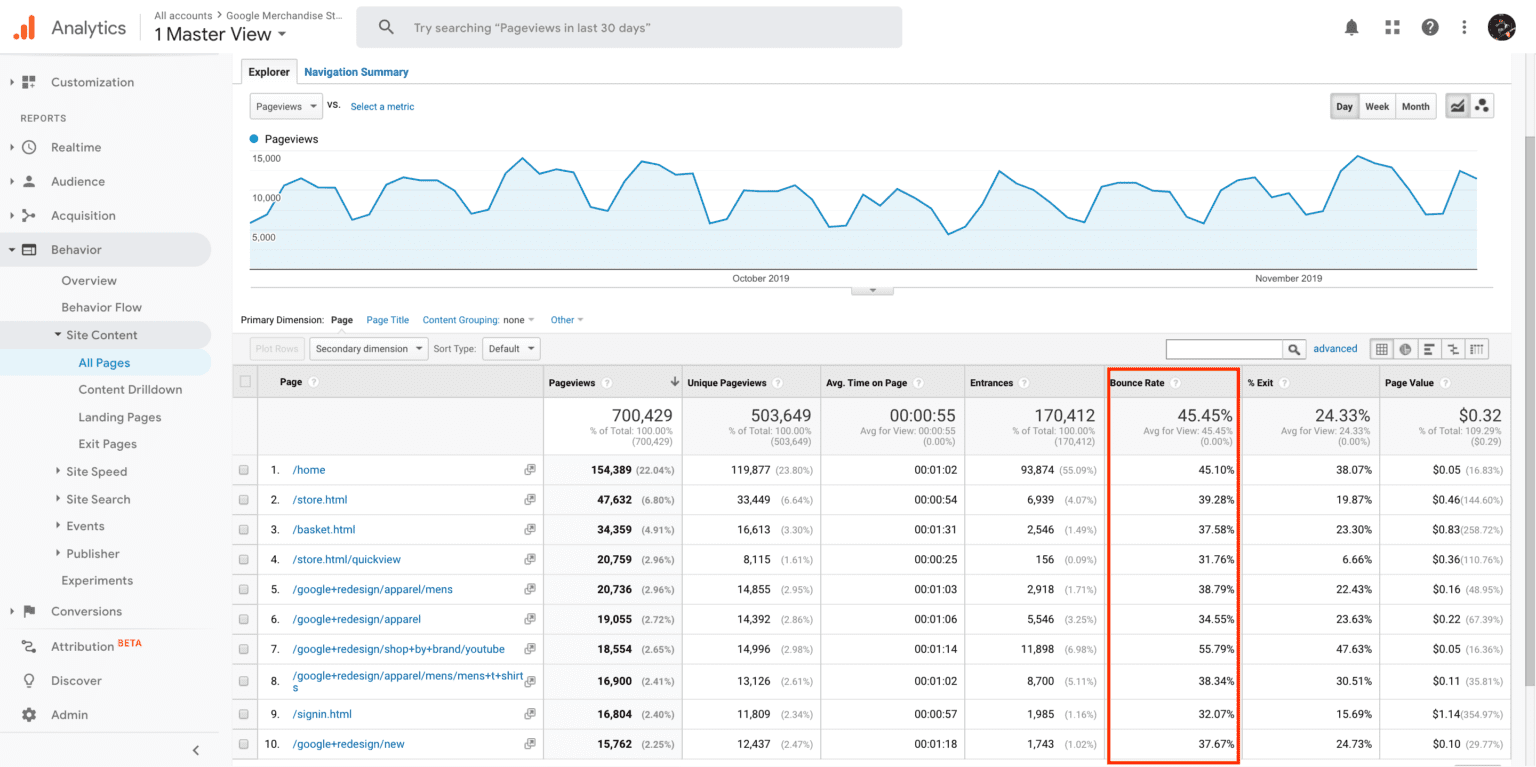Open Behavior Flow report

pos(101,307)
